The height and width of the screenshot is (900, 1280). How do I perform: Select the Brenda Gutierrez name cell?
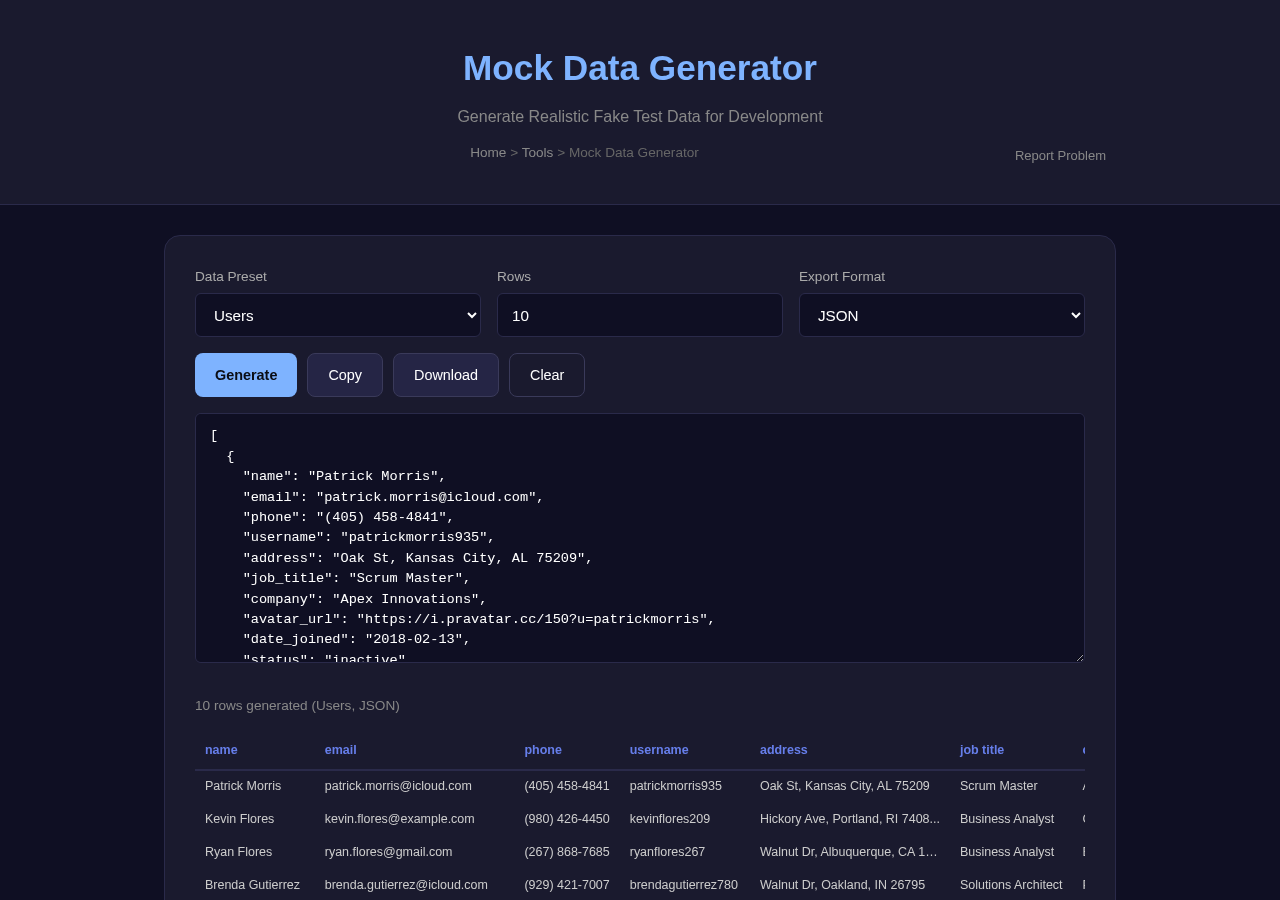point(252,885)
